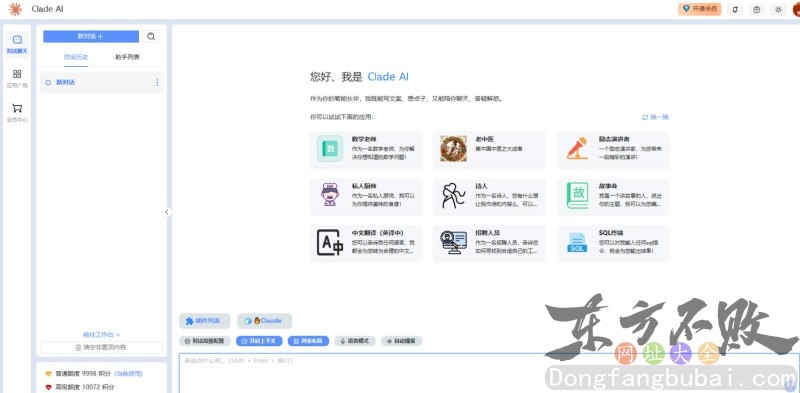Open the SQL终端 document app icon
The height and width of the screenshot is (393, 800).
578,242
